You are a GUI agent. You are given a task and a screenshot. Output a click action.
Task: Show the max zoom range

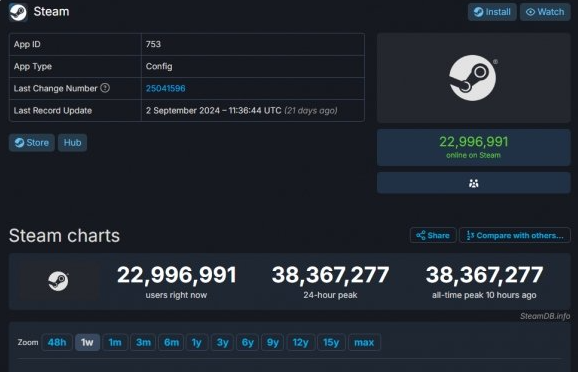(x=364, y=343)
